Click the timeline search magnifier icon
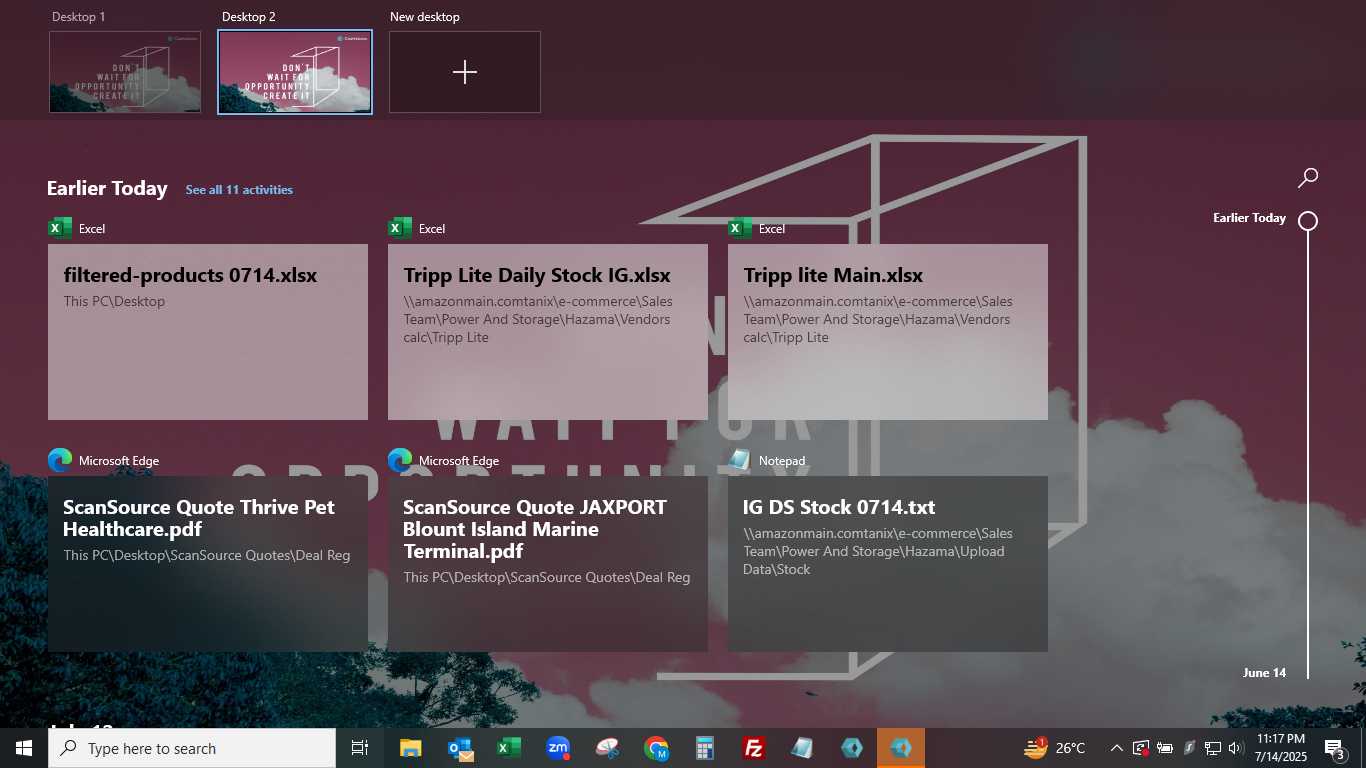The width and height of the screenshot is (1366, 768). (x=1308, y=178)
